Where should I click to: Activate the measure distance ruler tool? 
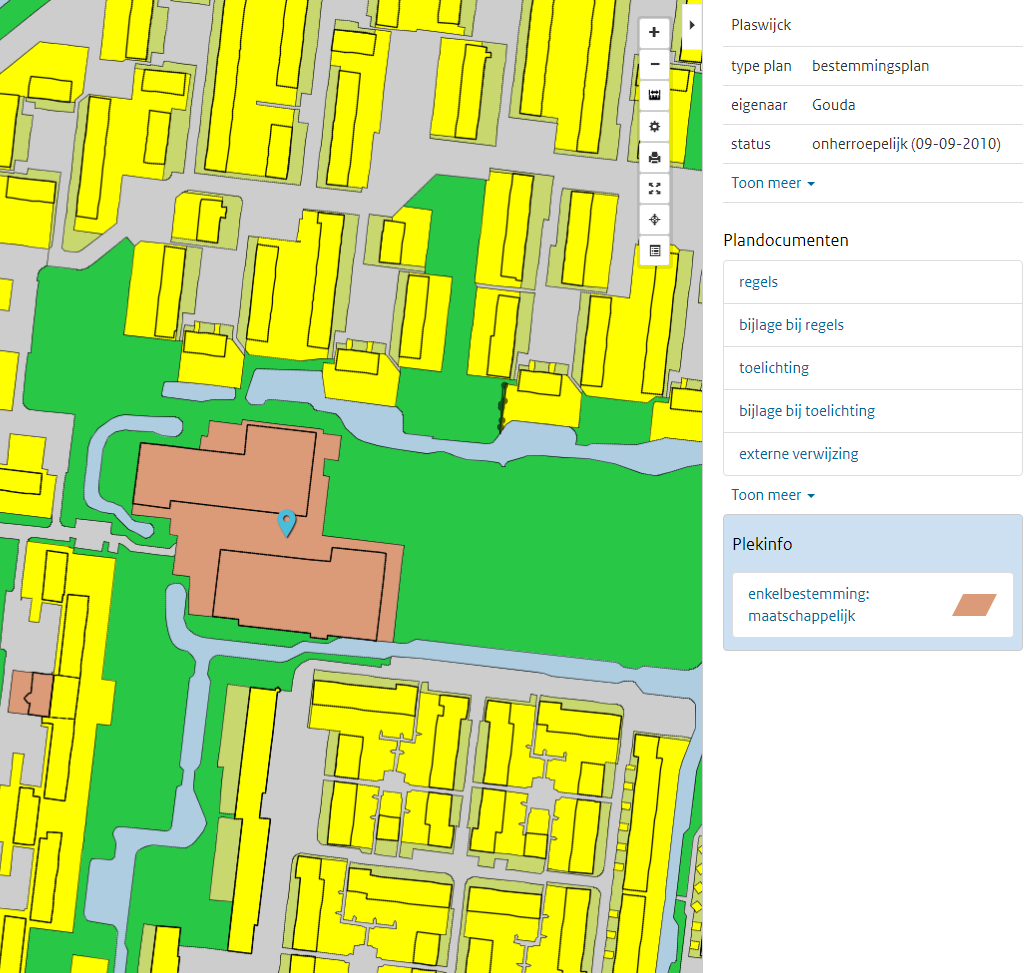click(x=654, y=95)
